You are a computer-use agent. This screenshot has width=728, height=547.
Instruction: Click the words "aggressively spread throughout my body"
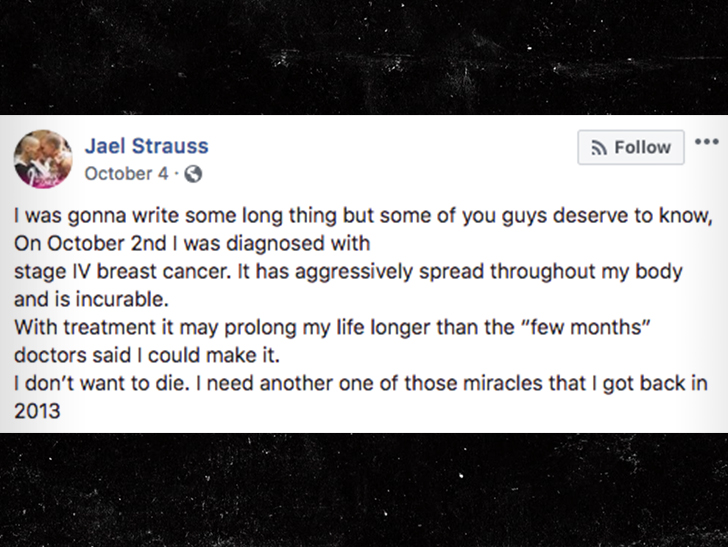click(489, 272)
